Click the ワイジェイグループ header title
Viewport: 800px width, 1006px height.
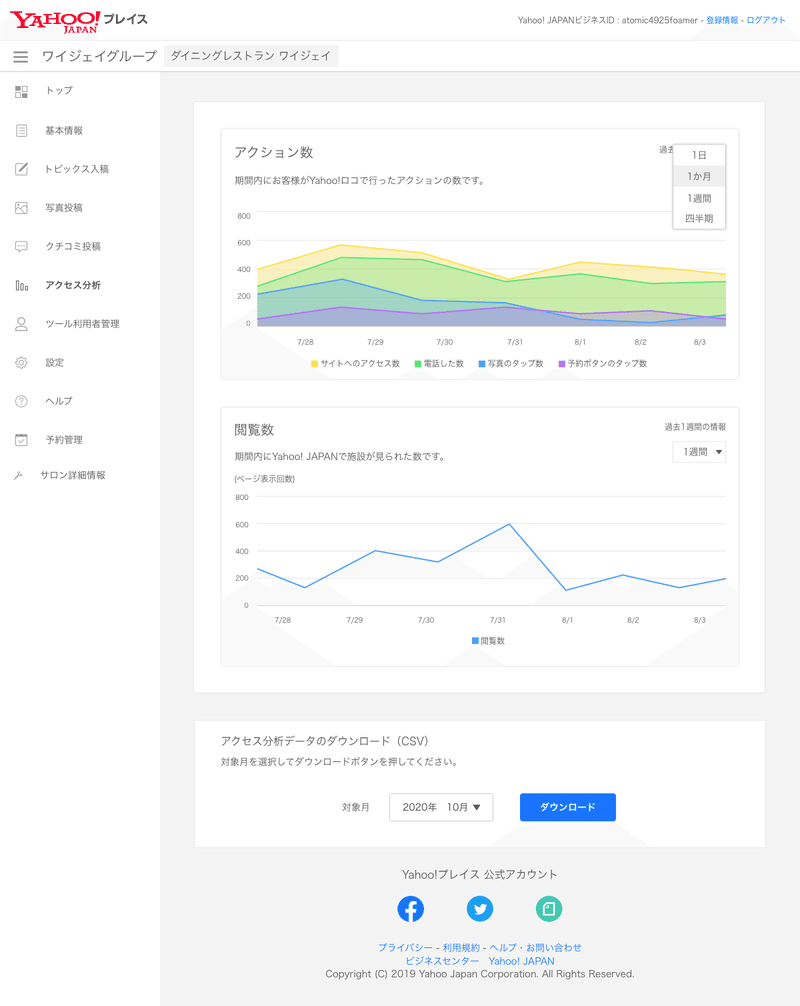[99, 56]
